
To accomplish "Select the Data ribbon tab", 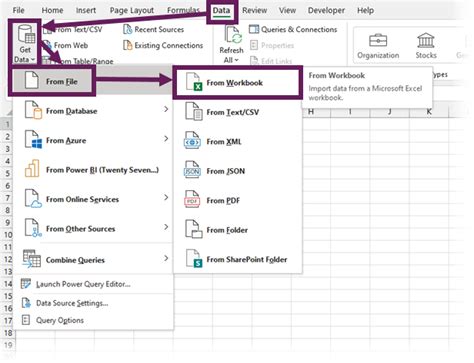I will coord(221,10).
